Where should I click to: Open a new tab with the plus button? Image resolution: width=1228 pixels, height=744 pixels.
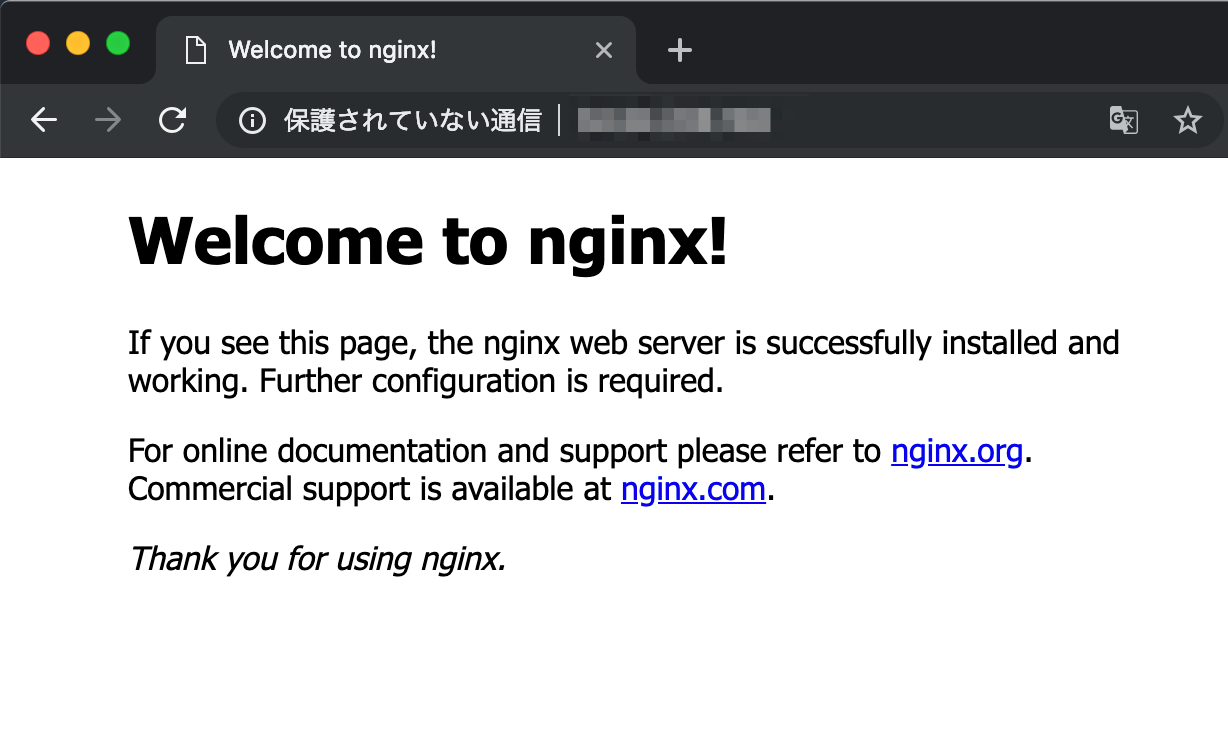(680, 50)
